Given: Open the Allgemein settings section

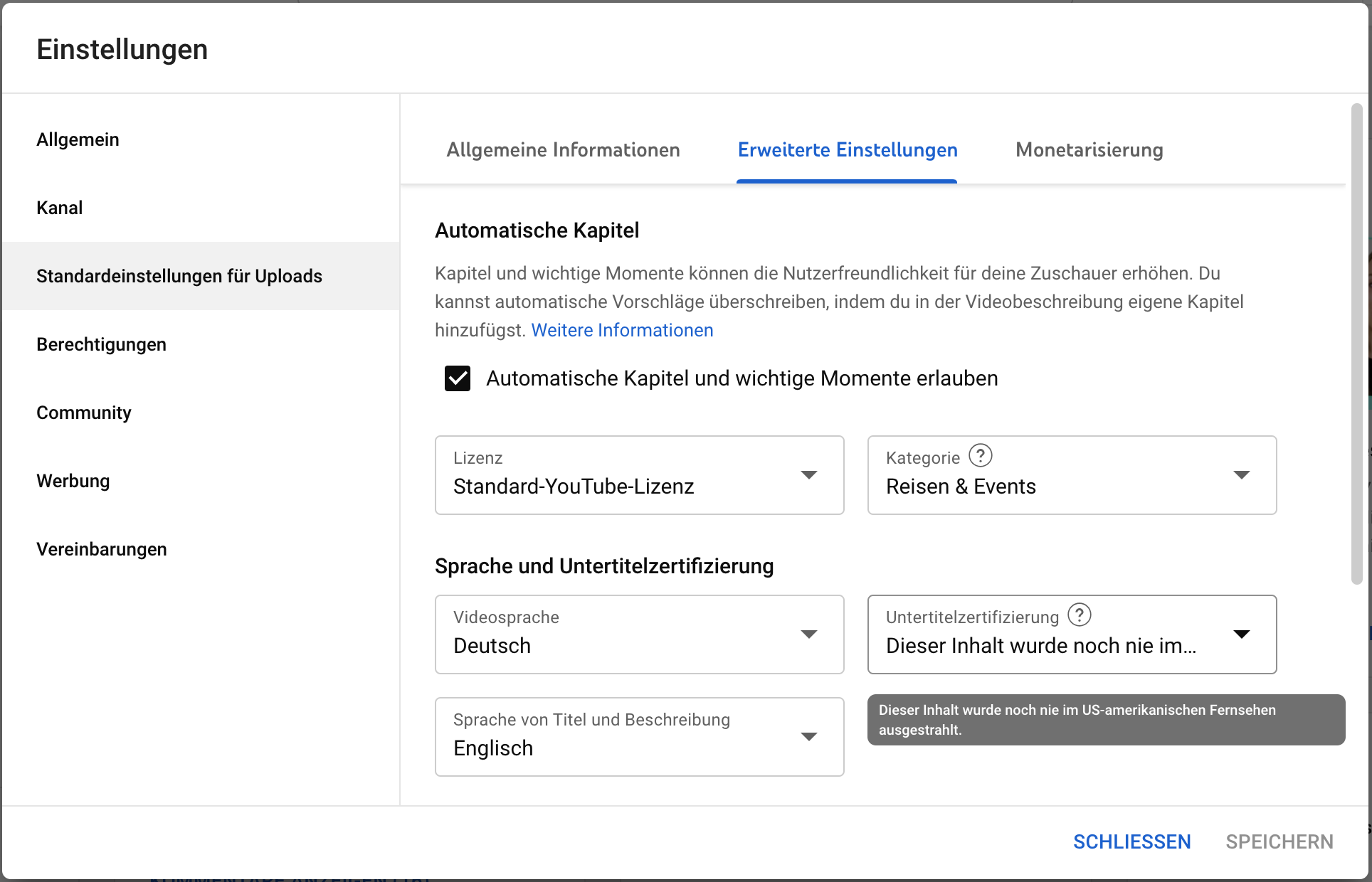Looking at the screenshot, I should [78, 139].
